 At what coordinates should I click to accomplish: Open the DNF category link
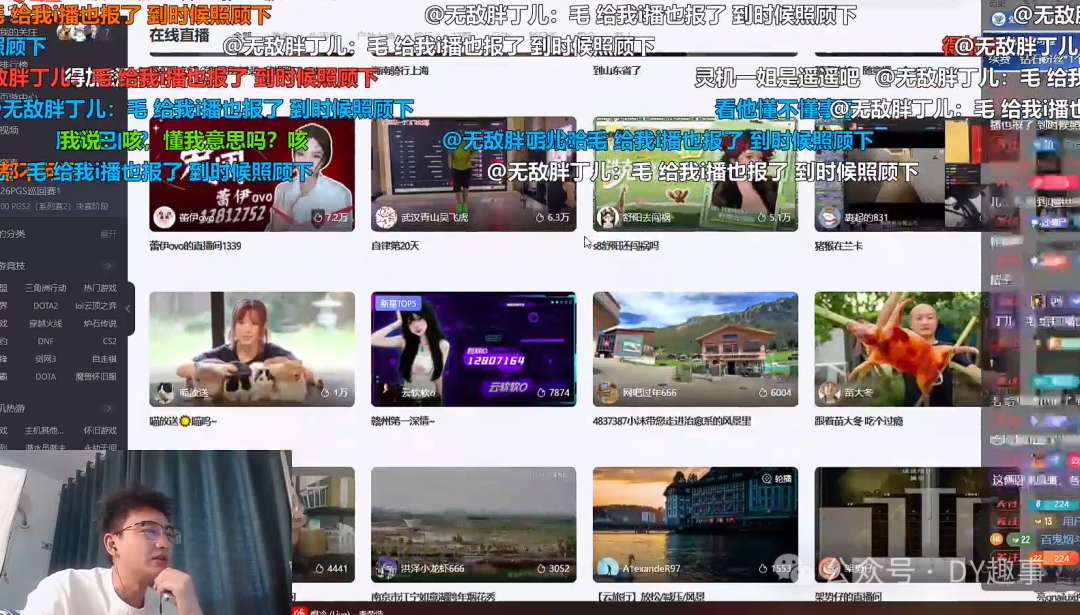click(x=45, y=342)
